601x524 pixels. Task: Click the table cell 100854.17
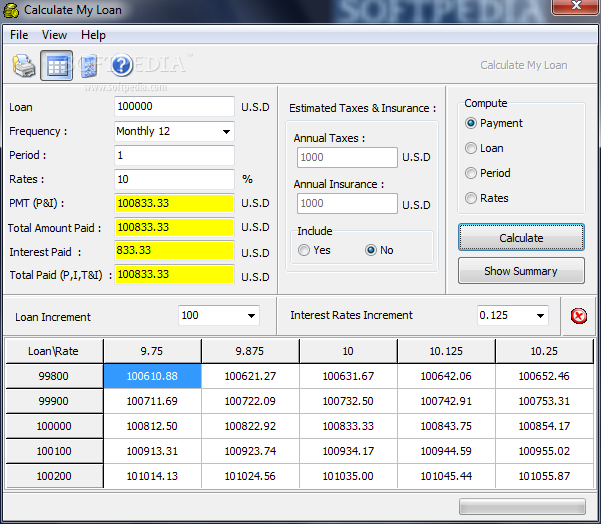545,426
